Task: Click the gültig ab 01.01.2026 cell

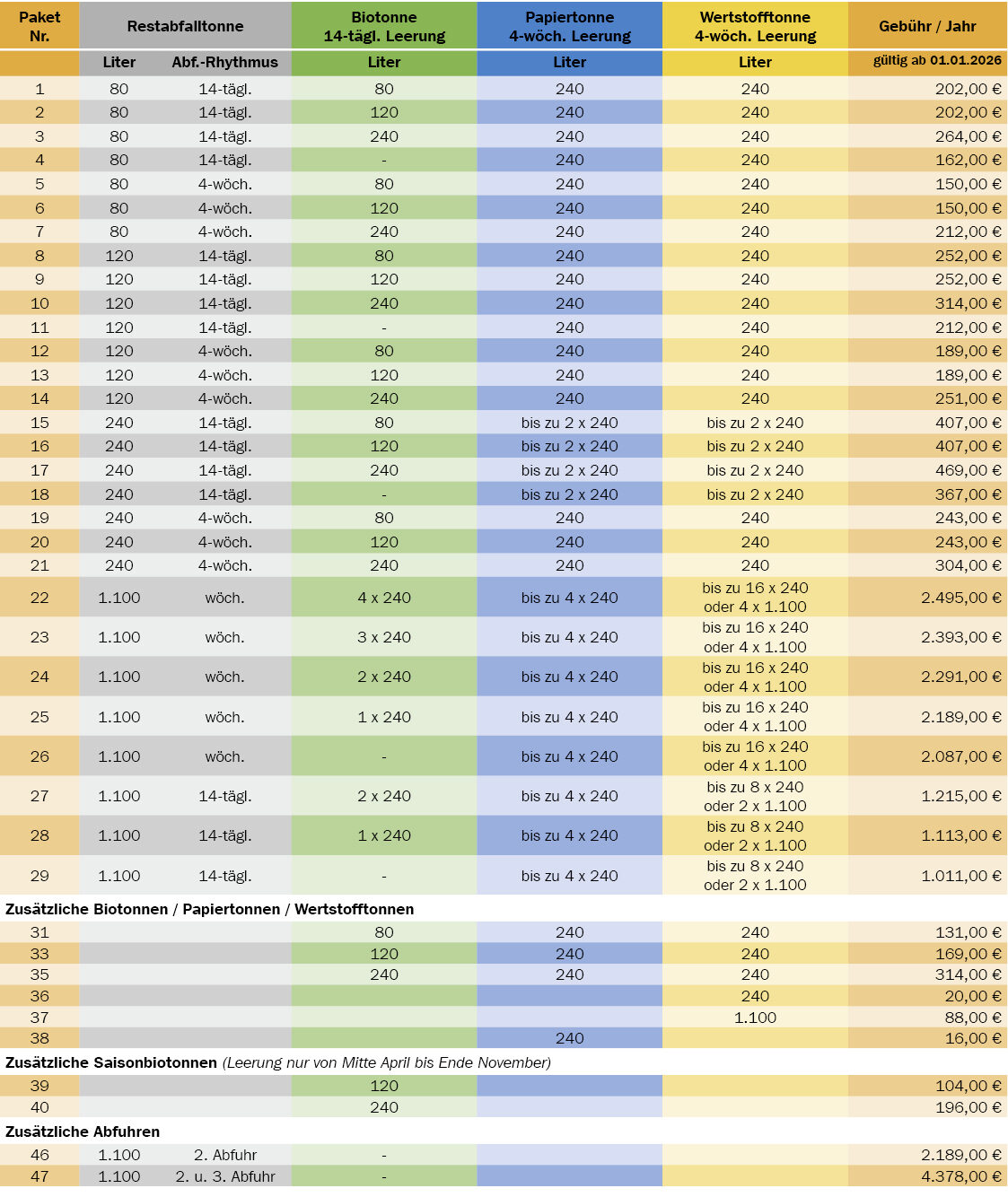Action: tap(936, 61)
